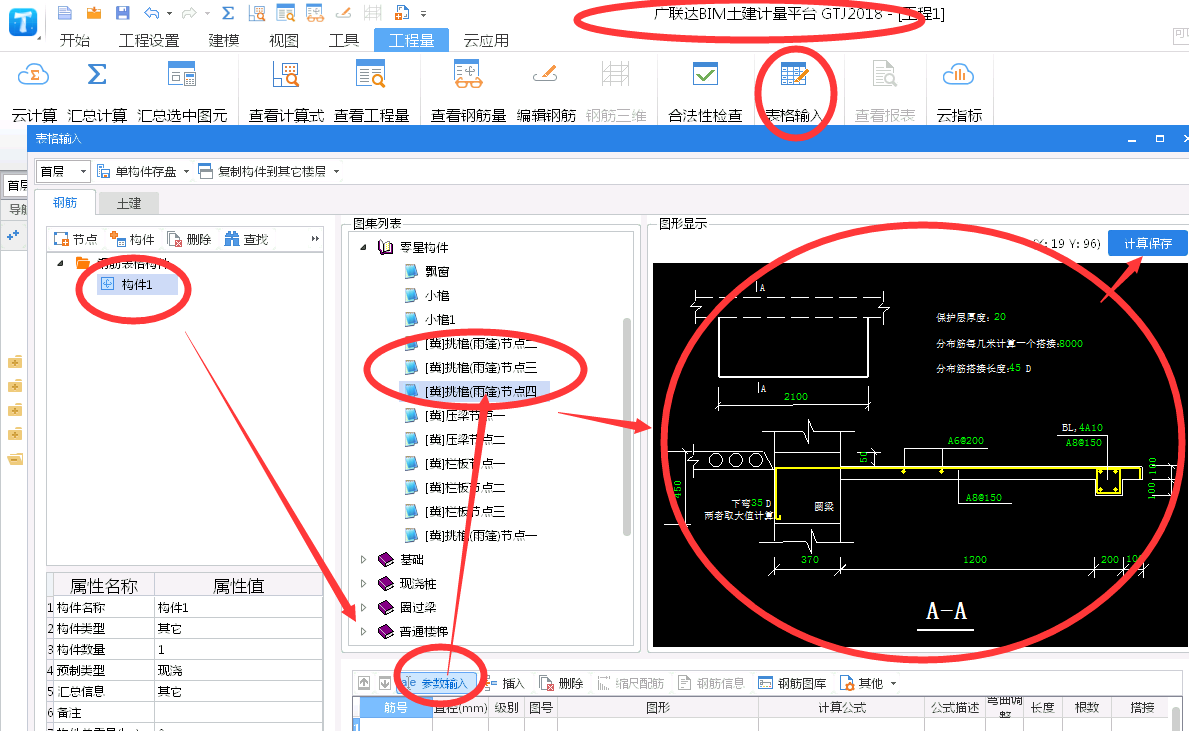Move row down with the down-arrow icon
The width and height of the screenshot is (1189, 731).
click(x=384, y=683)
